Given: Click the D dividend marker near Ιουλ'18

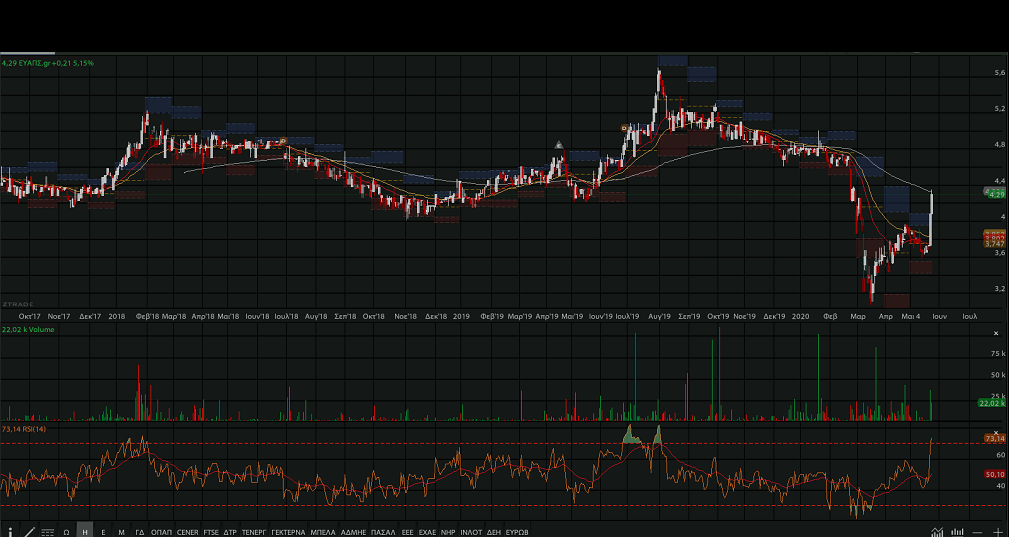Looking at the screenshot, I should 284,141.
